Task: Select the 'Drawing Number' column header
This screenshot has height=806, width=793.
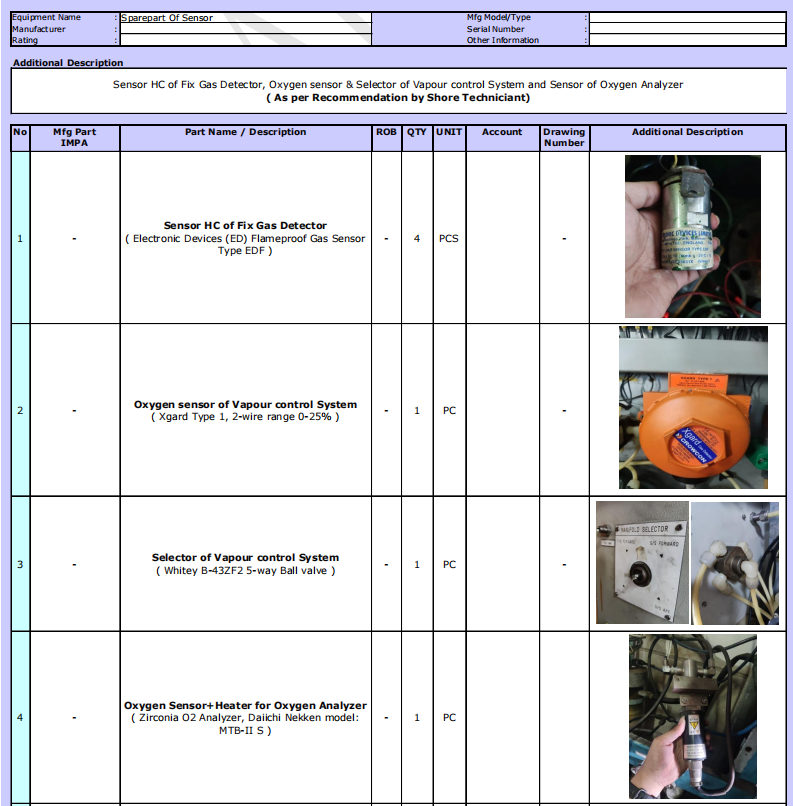Action: [564, 137]
